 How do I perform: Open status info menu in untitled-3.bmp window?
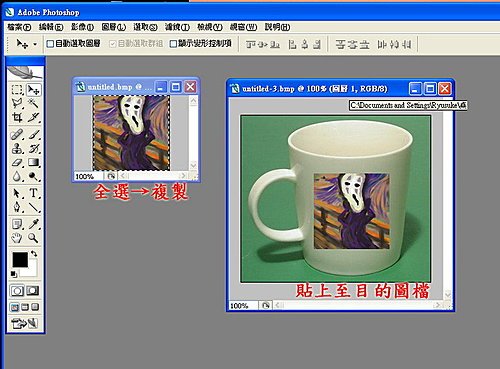click(266, 305)
